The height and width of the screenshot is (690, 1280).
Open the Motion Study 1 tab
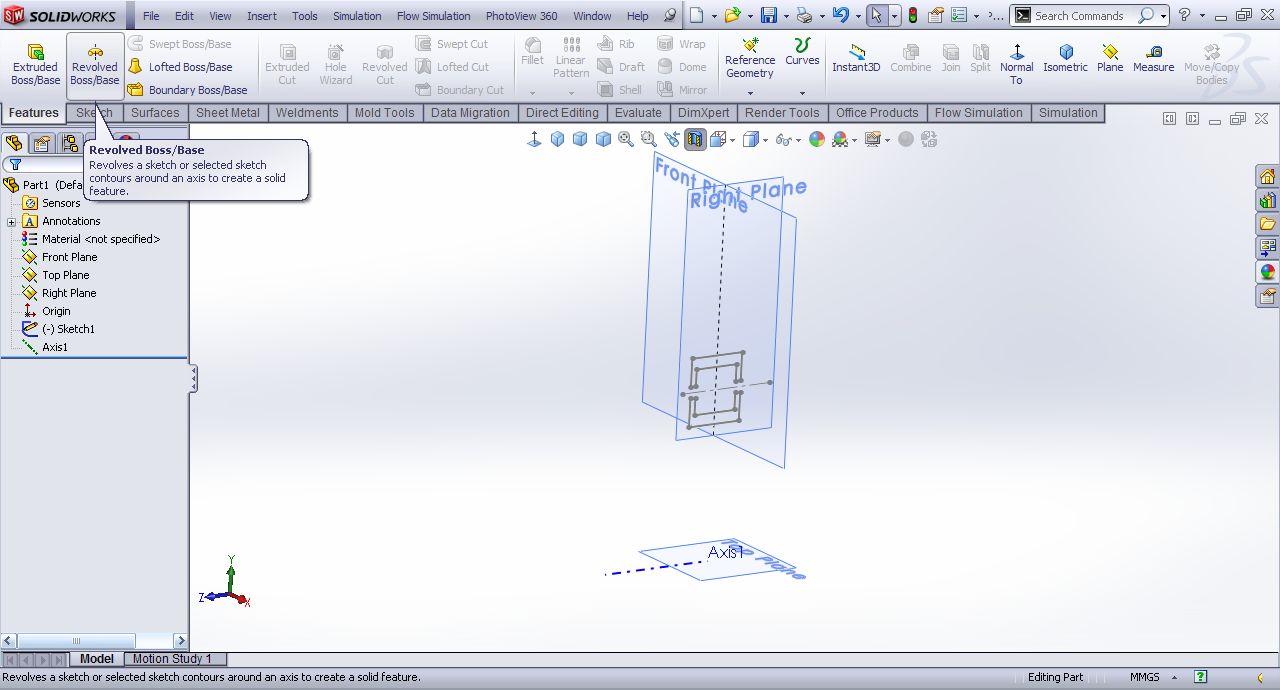pos(173,659)
